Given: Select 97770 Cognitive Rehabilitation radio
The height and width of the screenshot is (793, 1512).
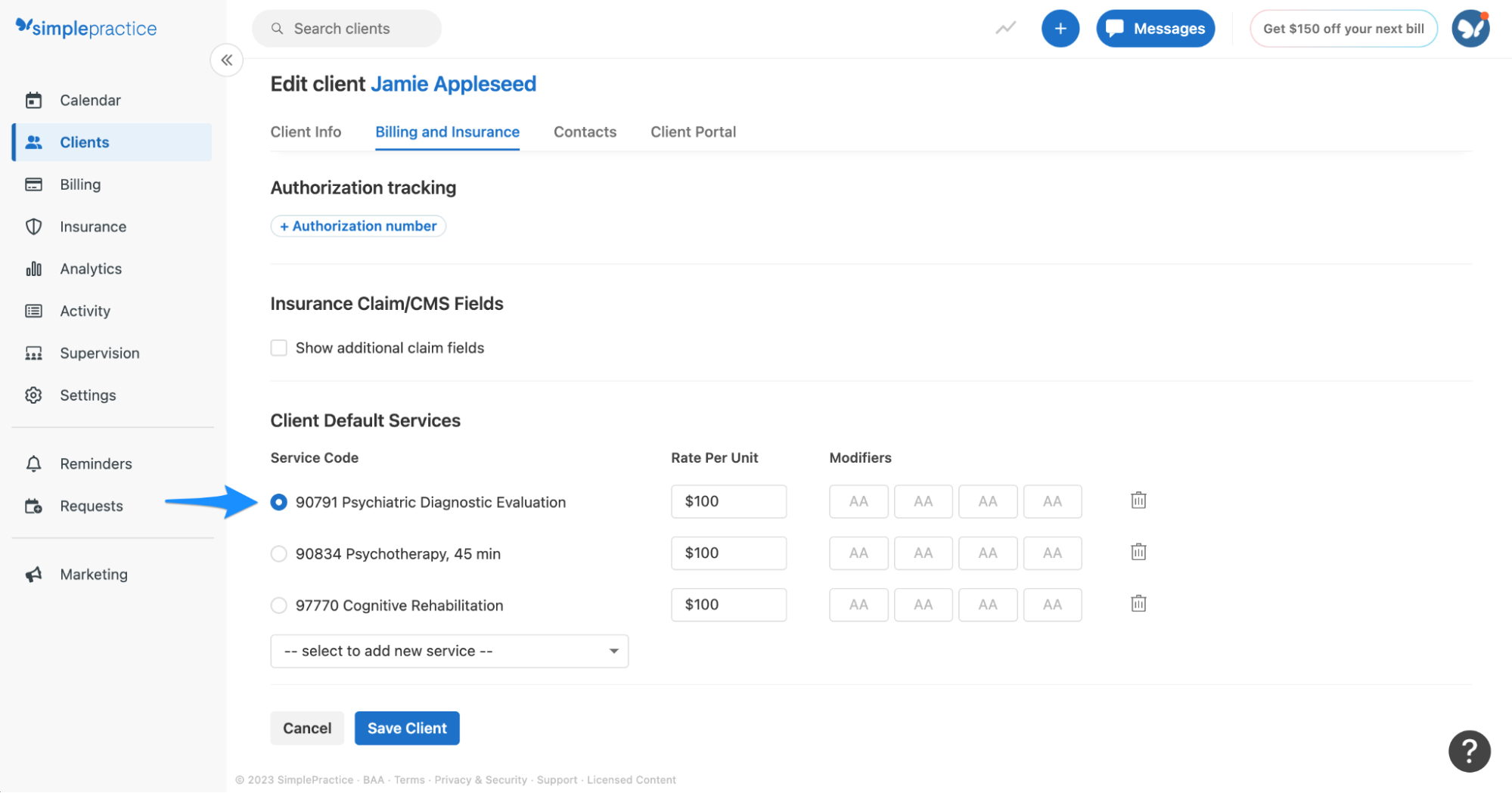Looking at the screenshot, I should [x=279, y=606].
